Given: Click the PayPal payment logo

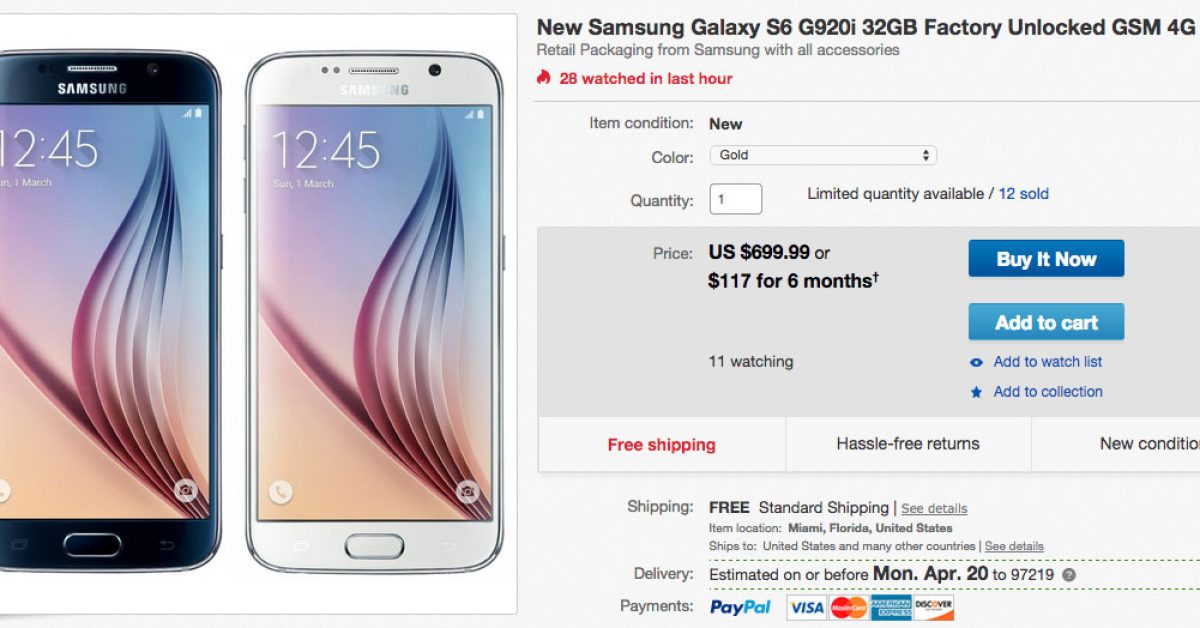Looking at the screenshot, I should (741, 607).
